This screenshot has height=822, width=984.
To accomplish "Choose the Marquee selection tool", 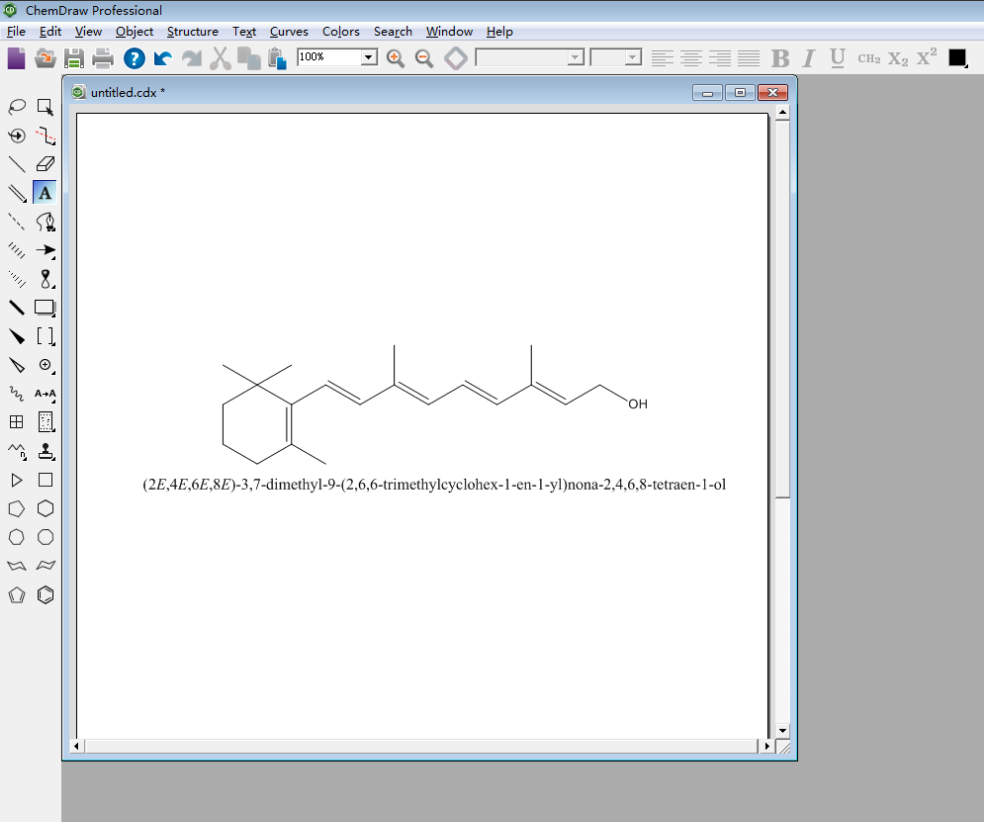I will pos(45,107).
